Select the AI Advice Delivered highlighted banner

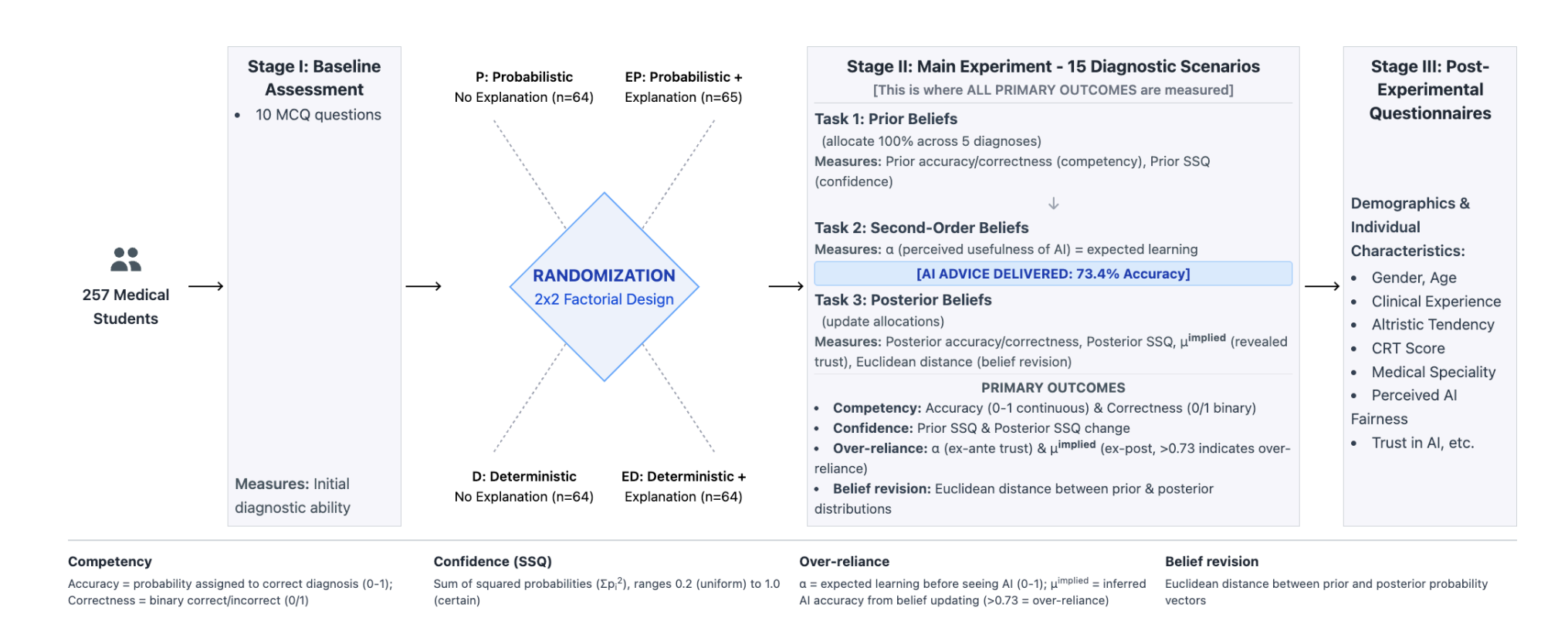click(1053, 274)
